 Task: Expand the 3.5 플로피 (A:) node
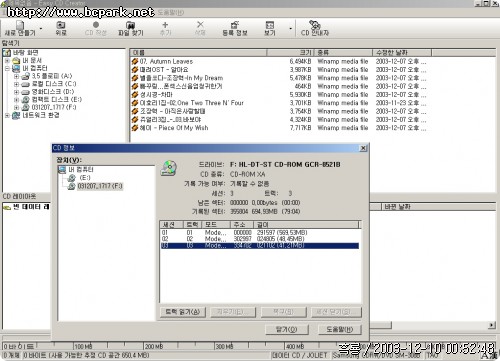tap(16, 76)
